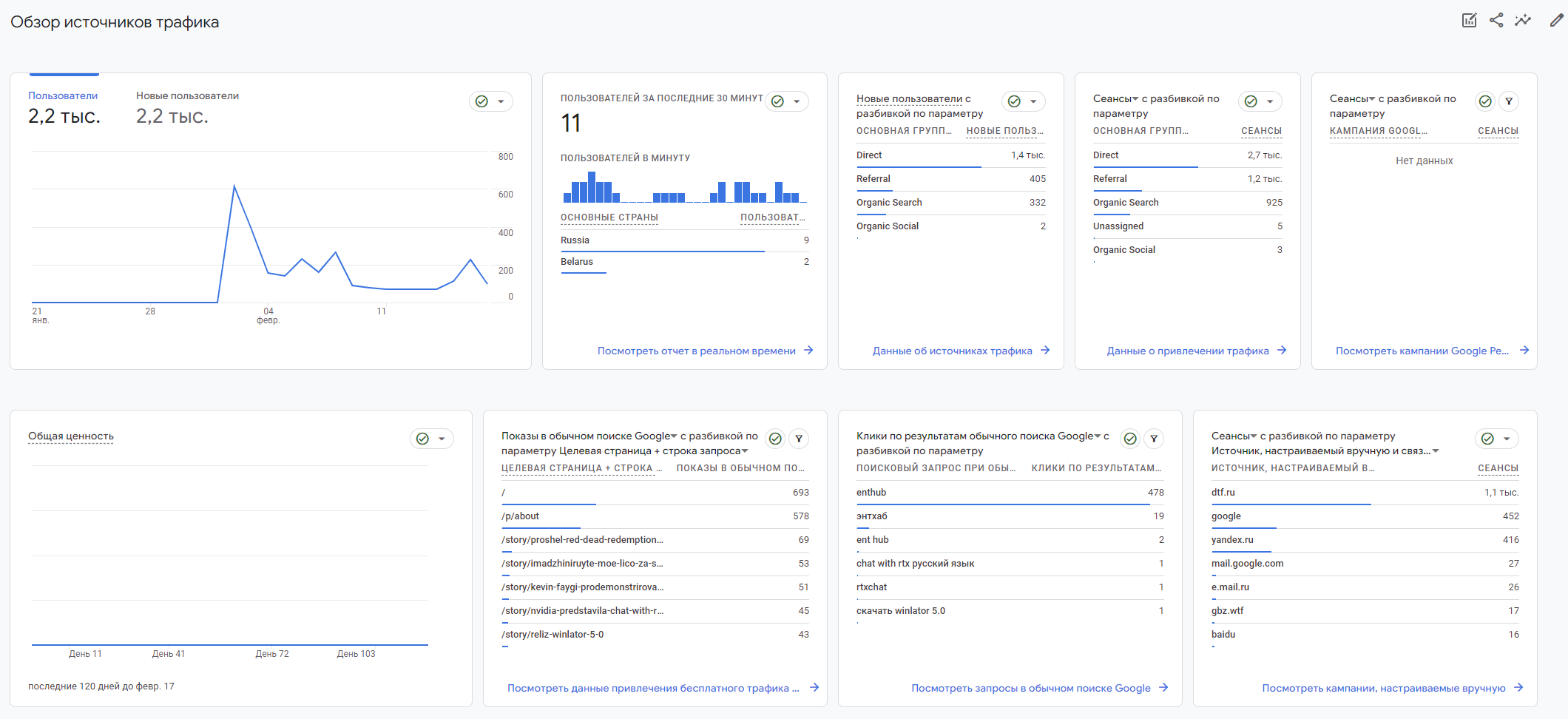Select the yandex.ru source row

tap(1365, 540)
